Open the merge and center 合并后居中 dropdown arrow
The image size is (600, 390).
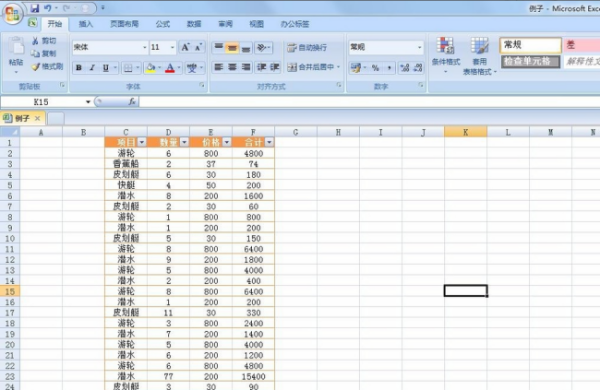point(339,67)
